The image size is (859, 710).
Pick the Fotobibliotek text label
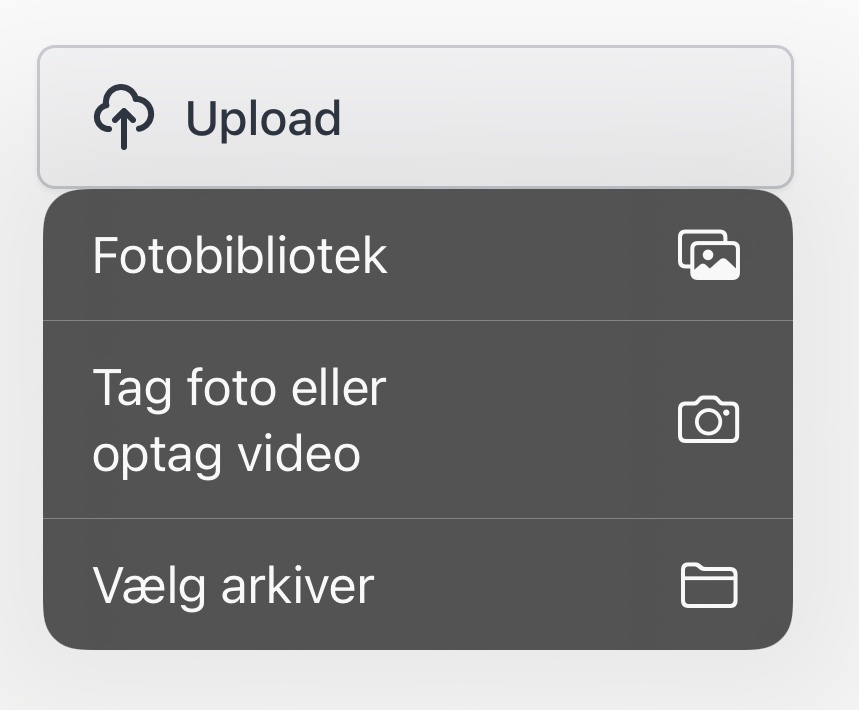point(240,255)
